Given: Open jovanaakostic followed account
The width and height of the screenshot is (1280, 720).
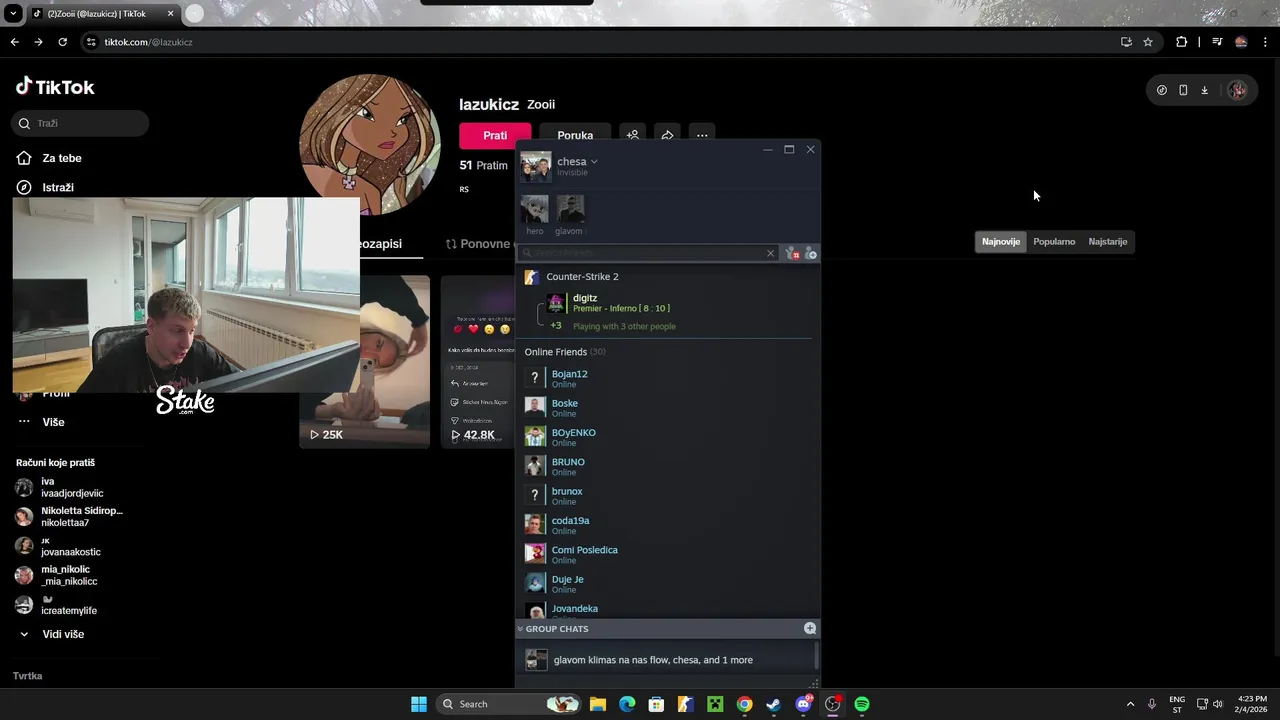Looking at the screenshot, I should (59, 546).
